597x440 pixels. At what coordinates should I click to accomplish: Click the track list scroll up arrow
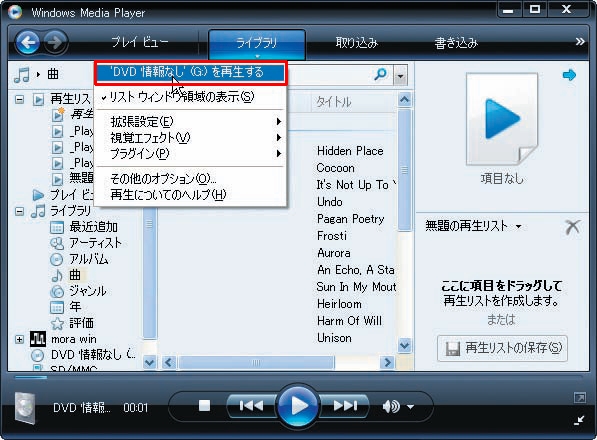(x=404, y=100)
